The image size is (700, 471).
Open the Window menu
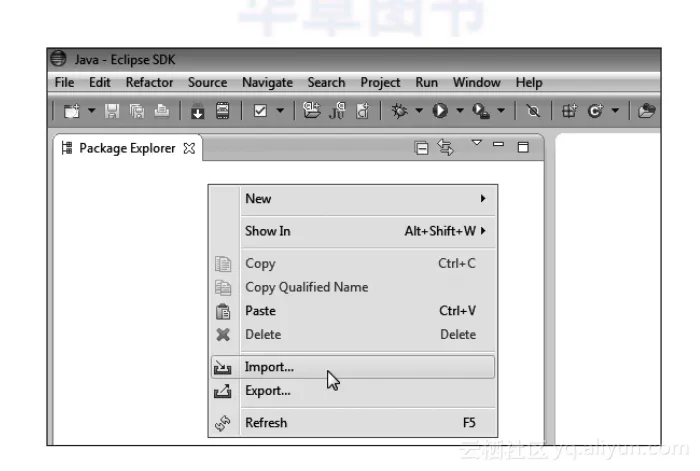click(x=476, y=83)
